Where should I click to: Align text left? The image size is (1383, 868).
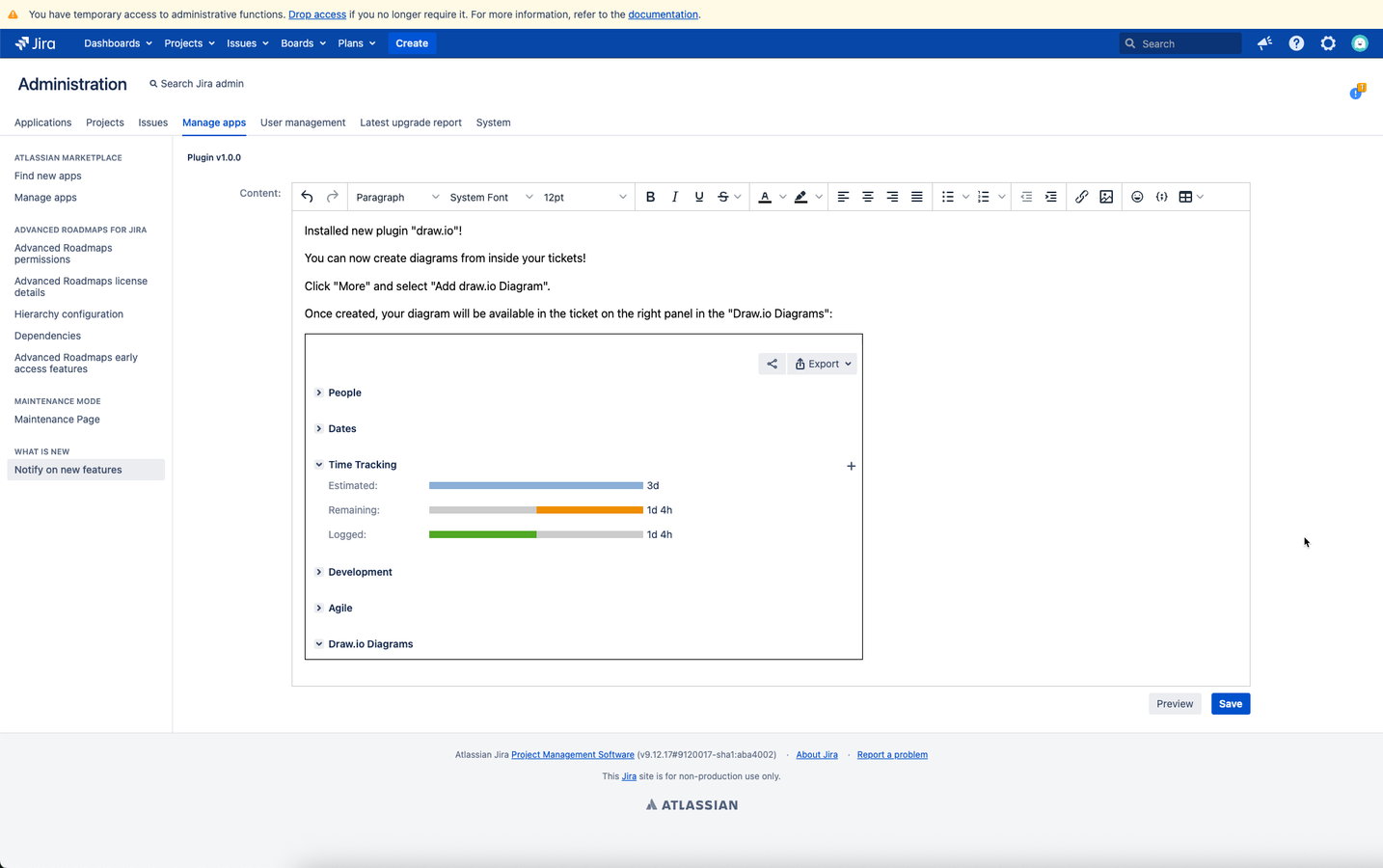pyautogui.click(x=843, y=197)
